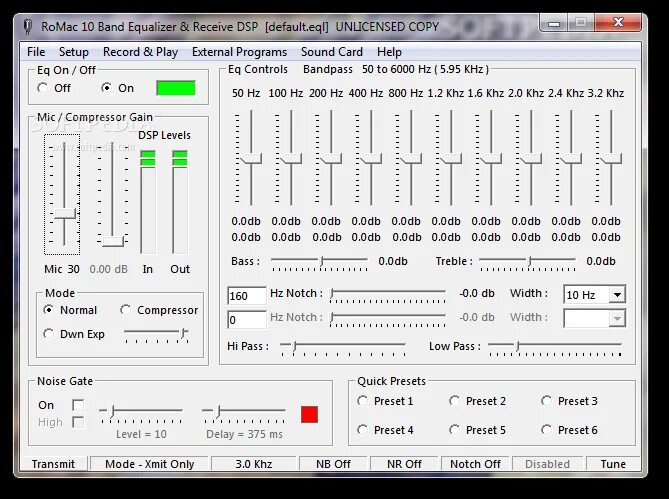Click the 1.6 Khz band slider handle

click(491, 159)
